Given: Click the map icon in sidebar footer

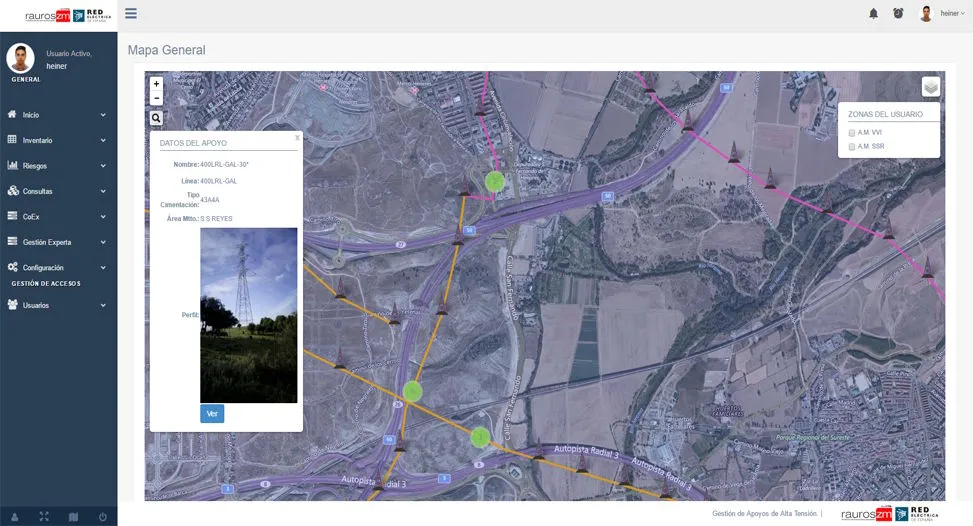Looking at the screenshot, I should (x=73, y=516).
